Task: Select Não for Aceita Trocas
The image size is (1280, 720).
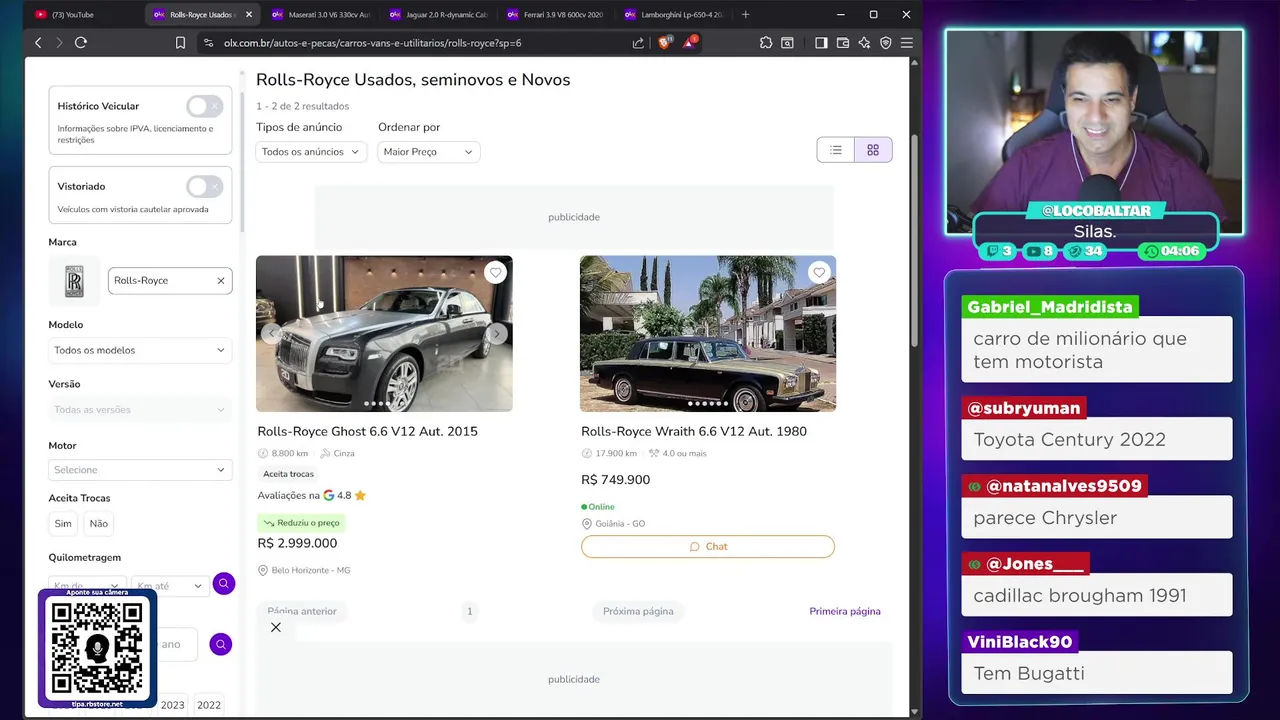Action: pos(98,523)
